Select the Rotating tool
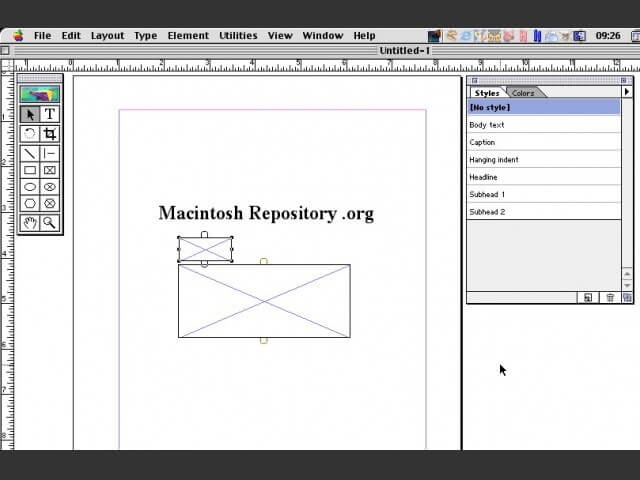This screenshot has height=480, width=640. point(30,134)
